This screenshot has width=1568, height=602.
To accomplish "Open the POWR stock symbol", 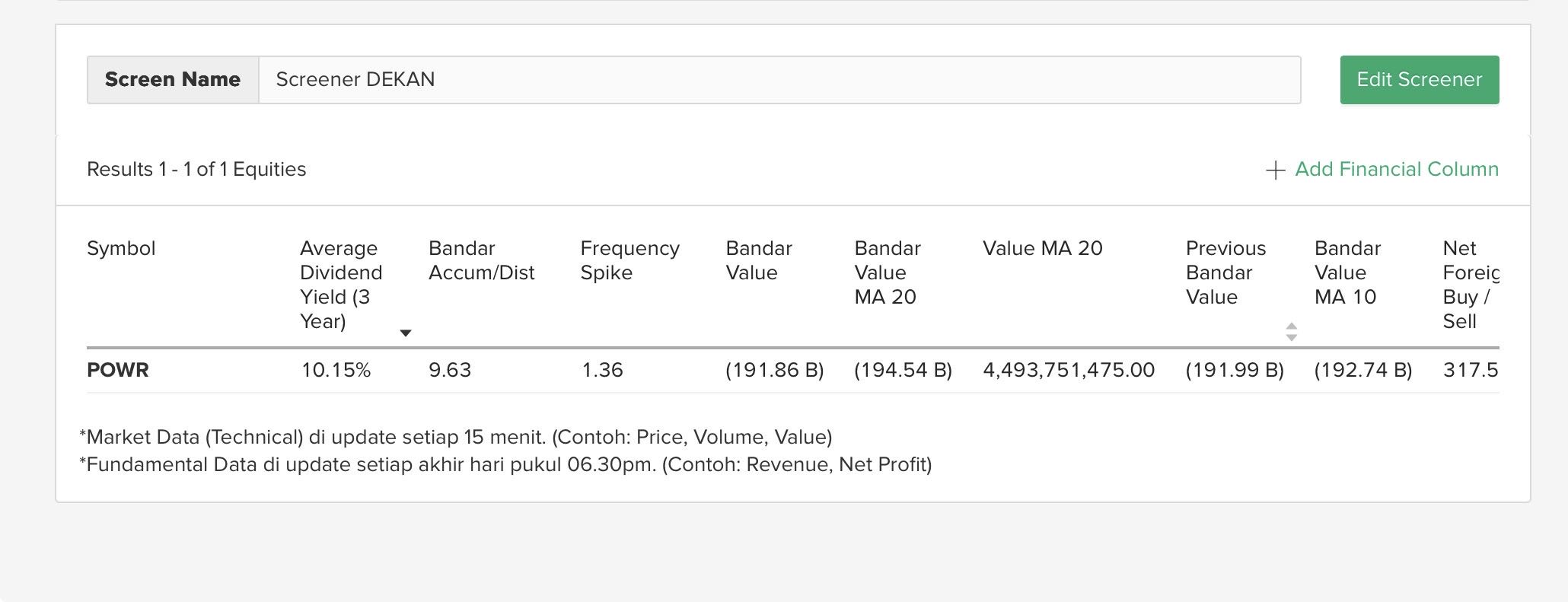I will point(118,371).
